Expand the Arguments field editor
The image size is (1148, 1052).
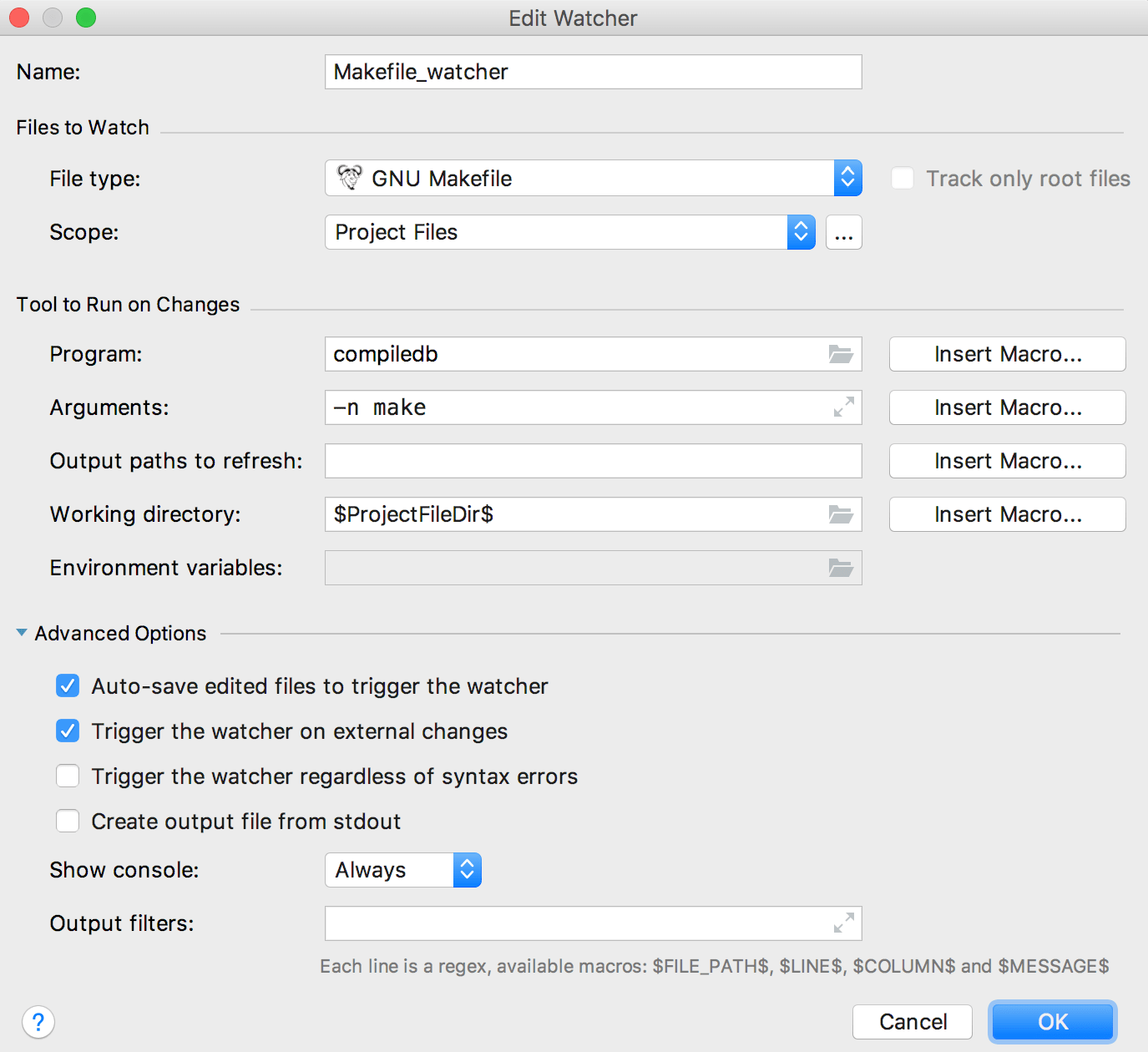click(x=843, y=407)
